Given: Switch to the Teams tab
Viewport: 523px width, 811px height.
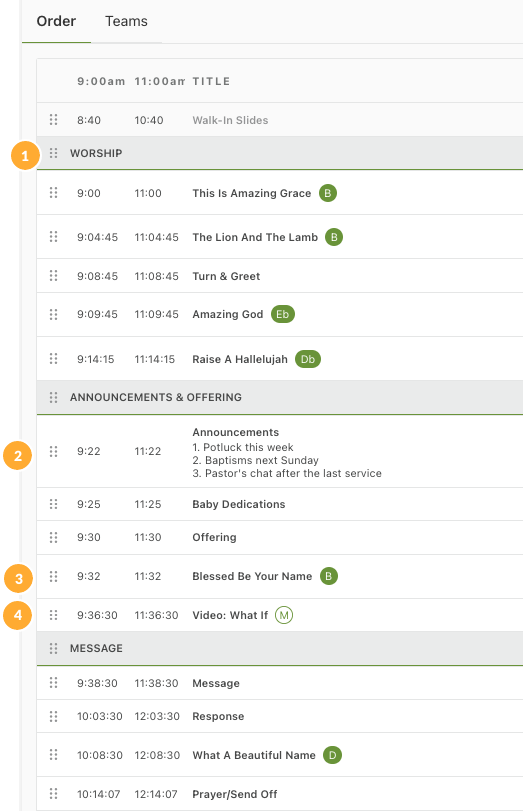Looking at the screenshot, I should tap(126, 21).
